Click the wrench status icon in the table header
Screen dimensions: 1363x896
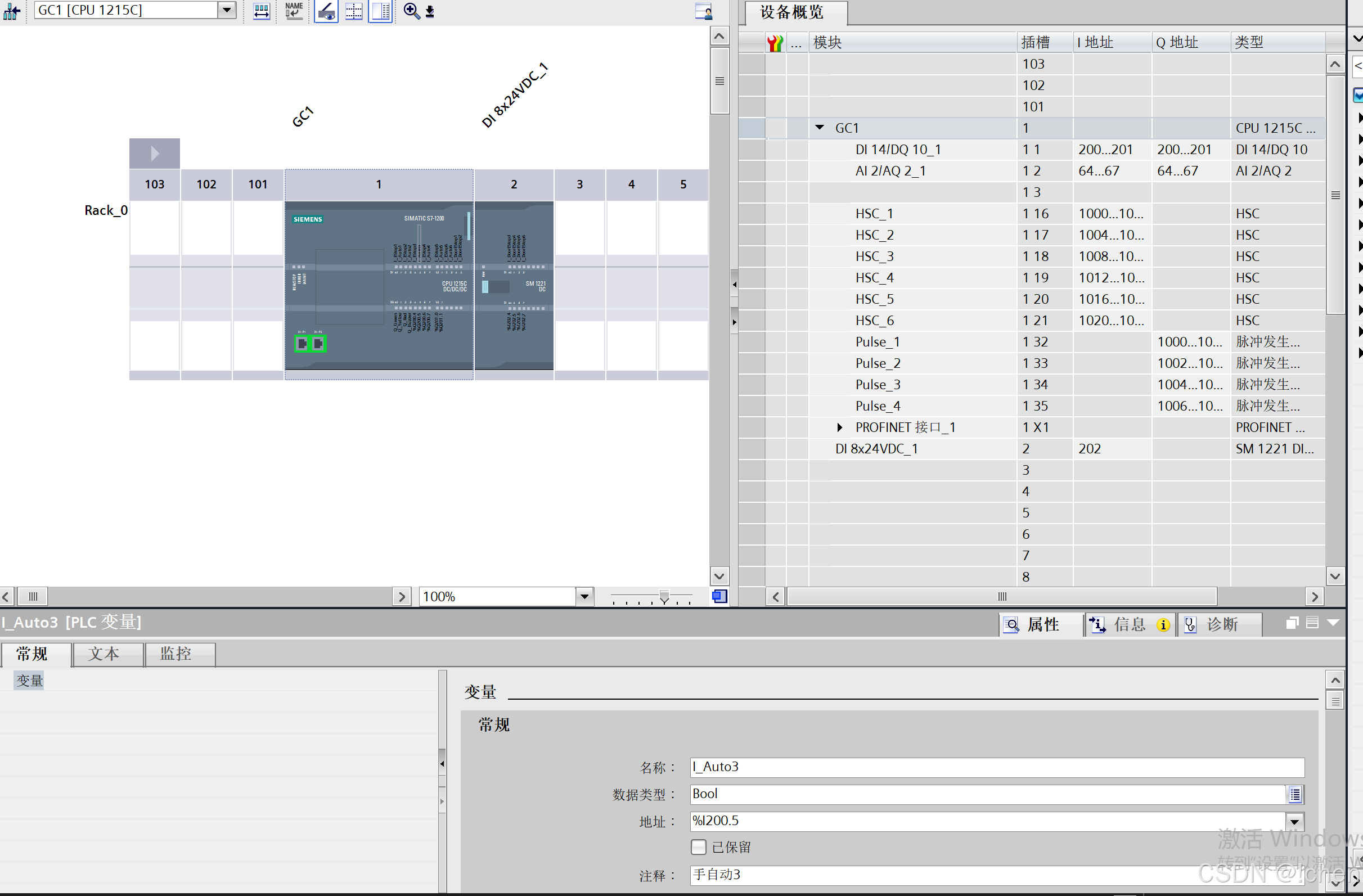point(775,42)
